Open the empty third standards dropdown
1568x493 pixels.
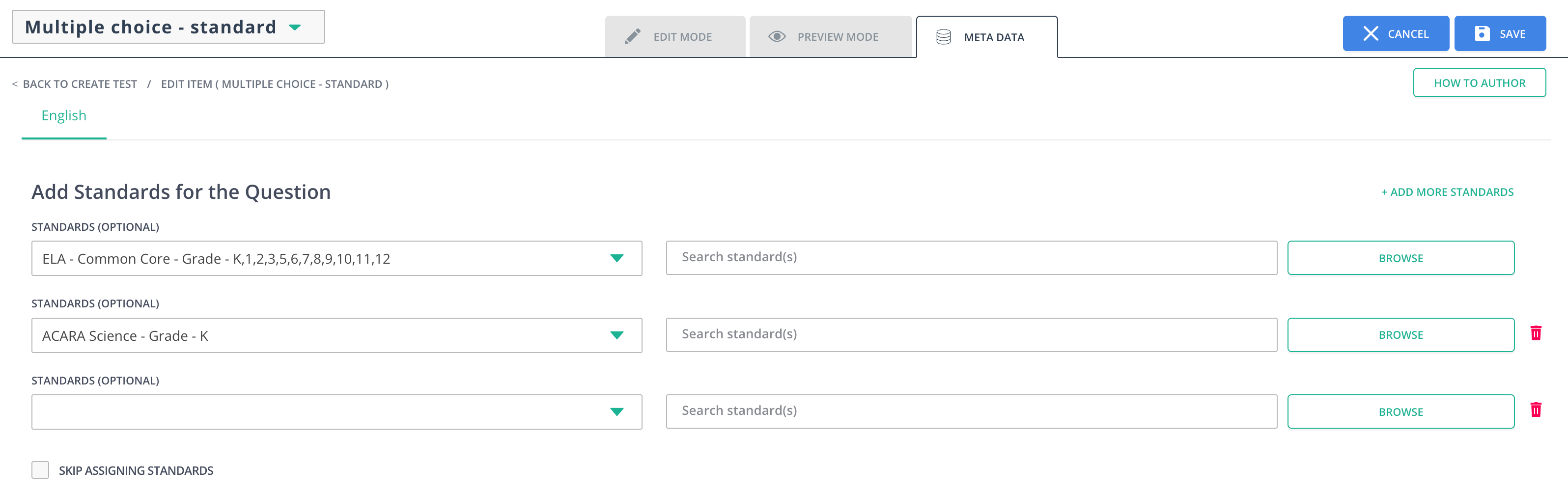(x=336, y=412)
